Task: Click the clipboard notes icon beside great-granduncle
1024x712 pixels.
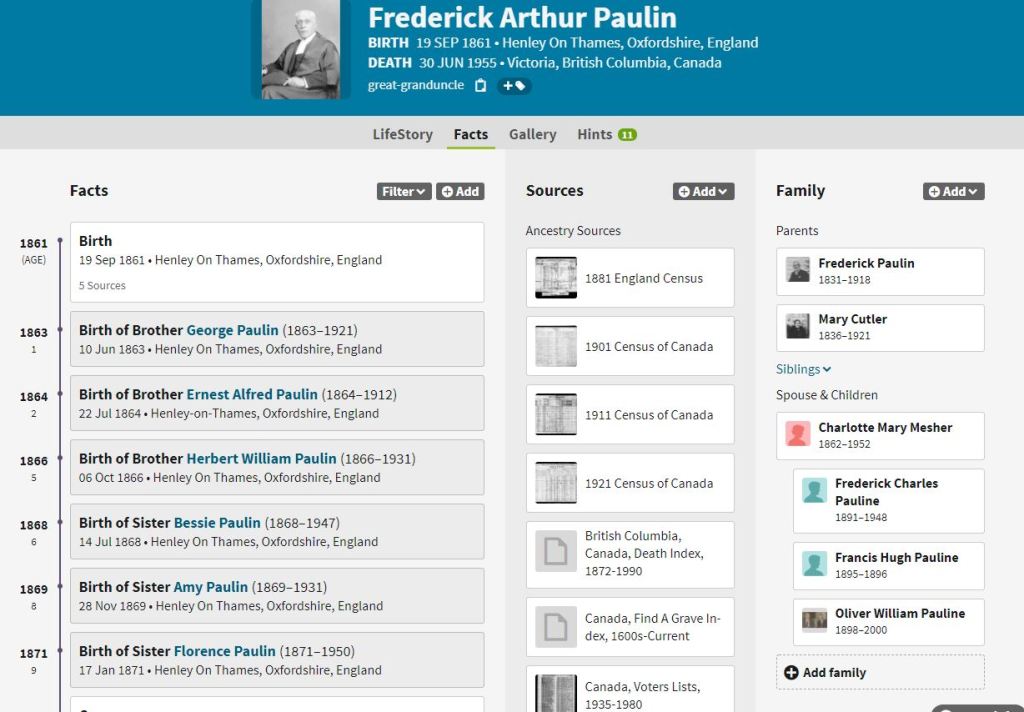Action: (x=480, y=86)
